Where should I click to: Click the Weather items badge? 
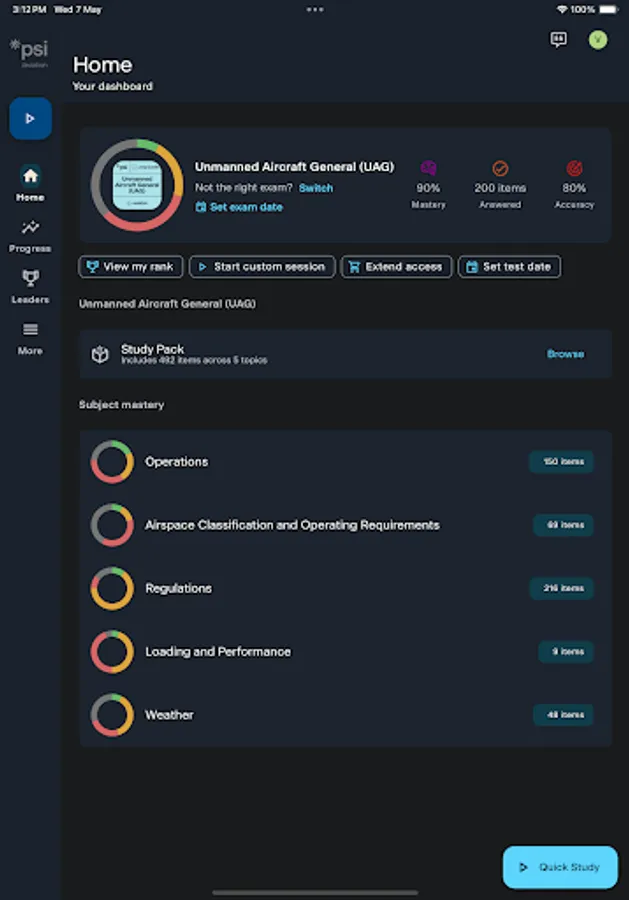(563, 715)
